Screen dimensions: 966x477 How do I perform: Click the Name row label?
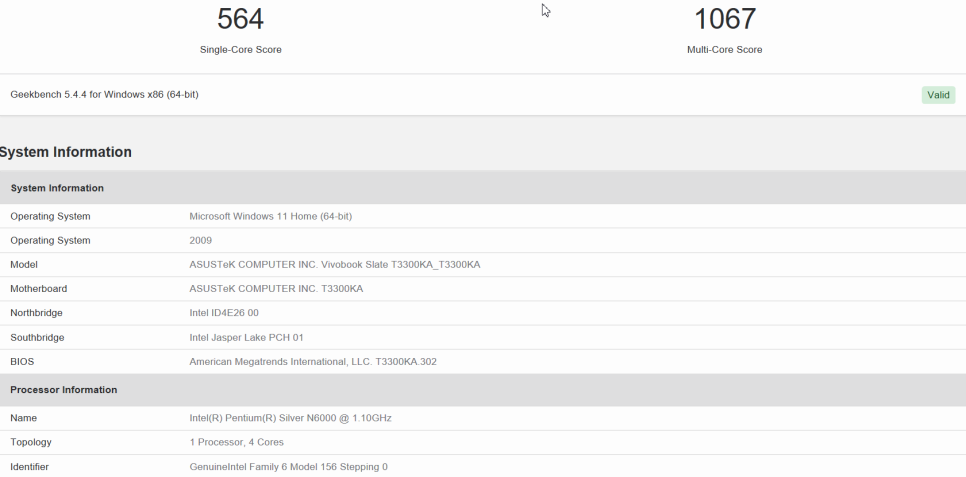click(23, 418)
